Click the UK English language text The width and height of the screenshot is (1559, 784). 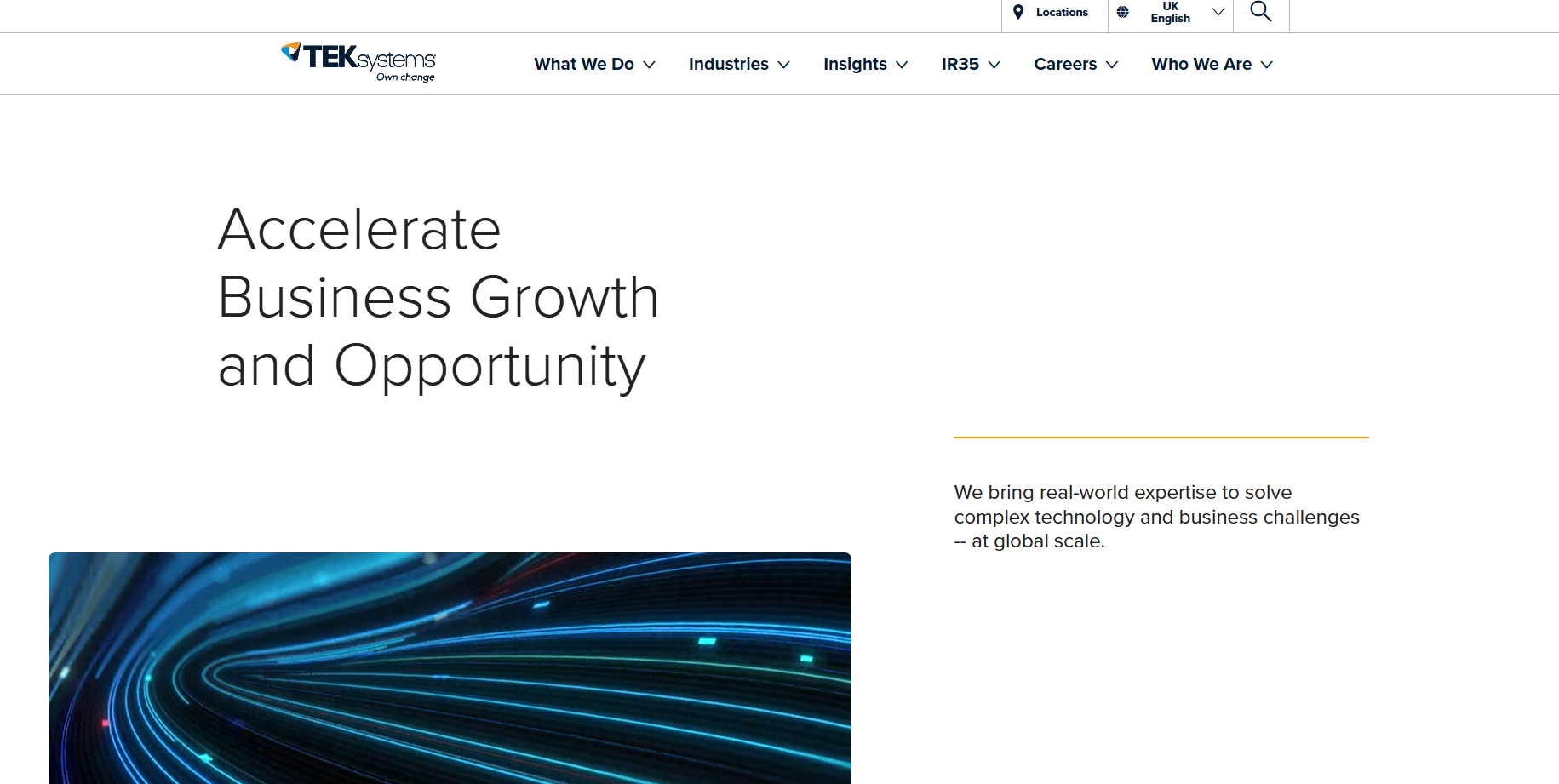pyautogui.click(x=1171, y=12)
